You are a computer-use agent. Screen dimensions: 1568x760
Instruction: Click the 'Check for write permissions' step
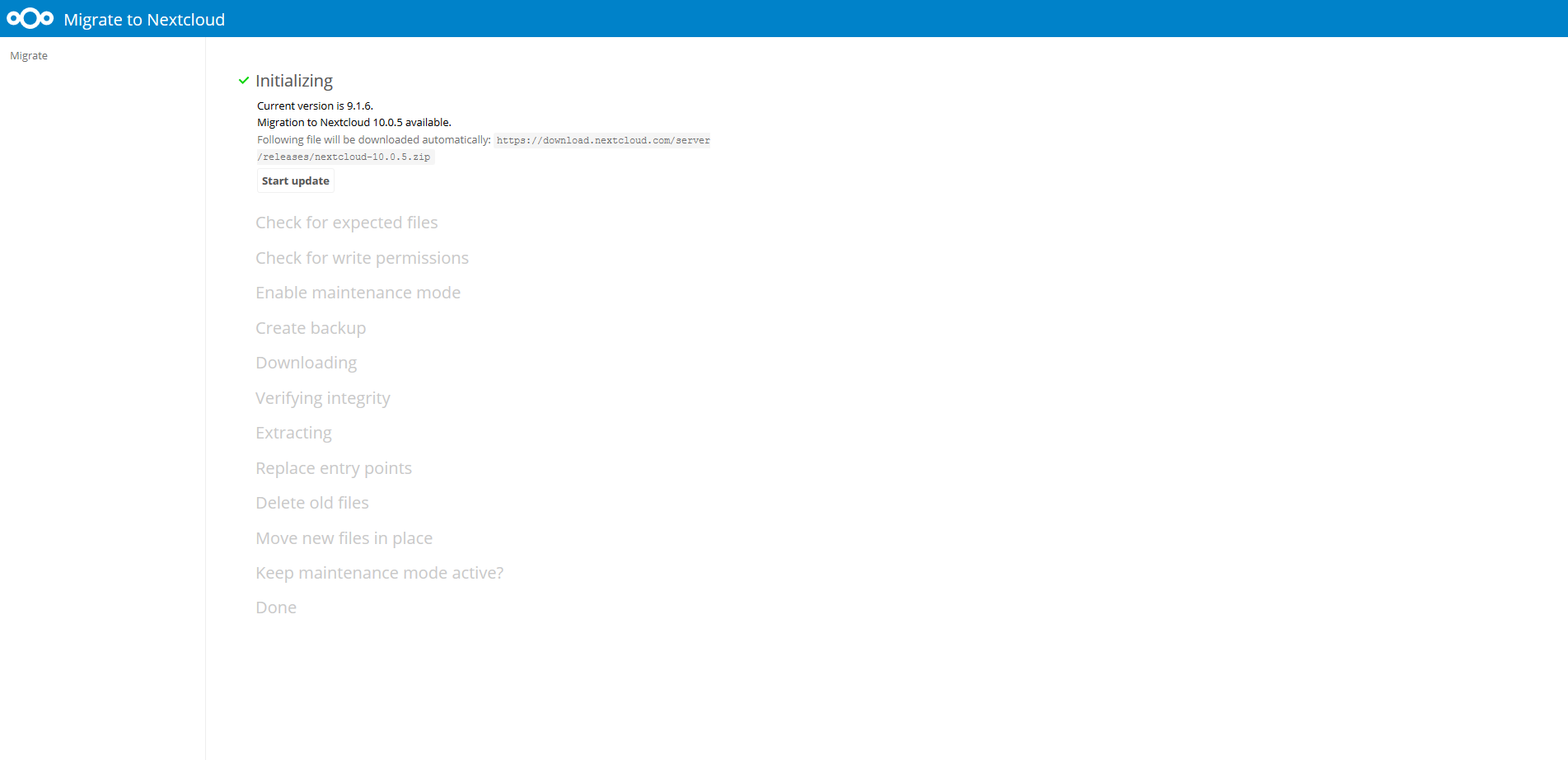[362, 258]
